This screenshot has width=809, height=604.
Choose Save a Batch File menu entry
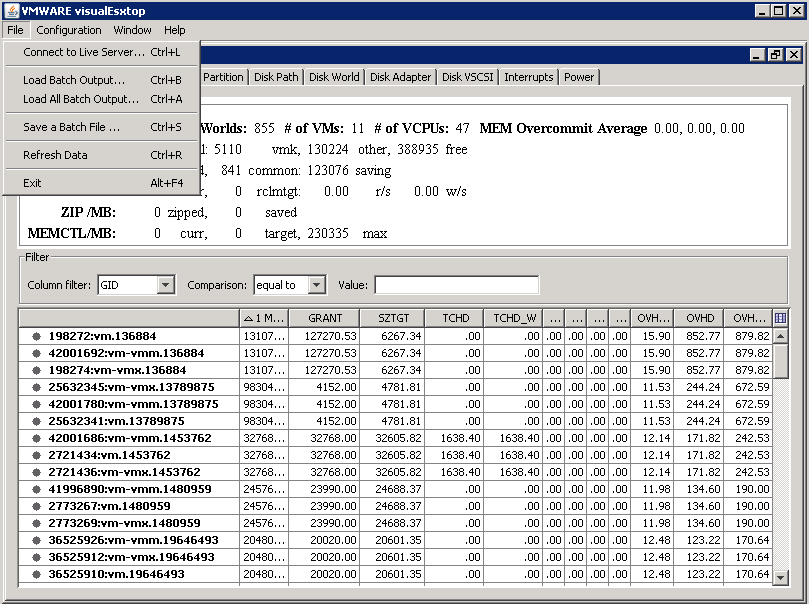(102, 127)
